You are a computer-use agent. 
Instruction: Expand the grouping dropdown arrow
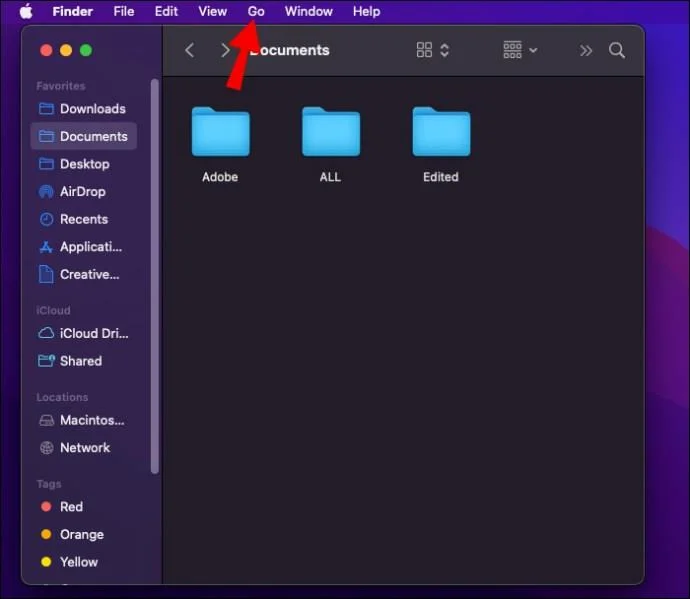tap(533, 50)
